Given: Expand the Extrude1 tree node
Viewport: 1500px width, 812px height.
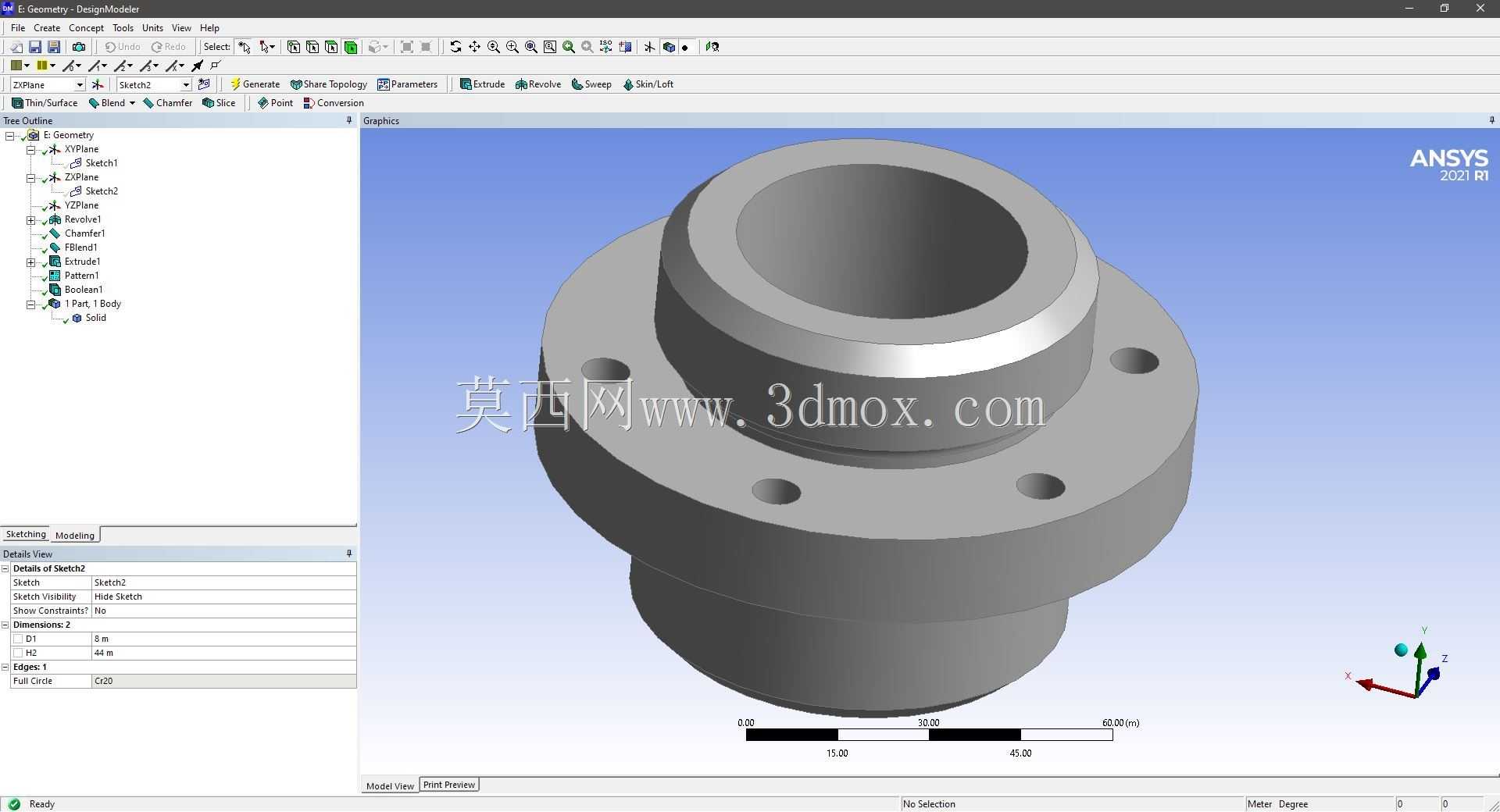Looking at the screenshot, I should [x=30, y=262].
